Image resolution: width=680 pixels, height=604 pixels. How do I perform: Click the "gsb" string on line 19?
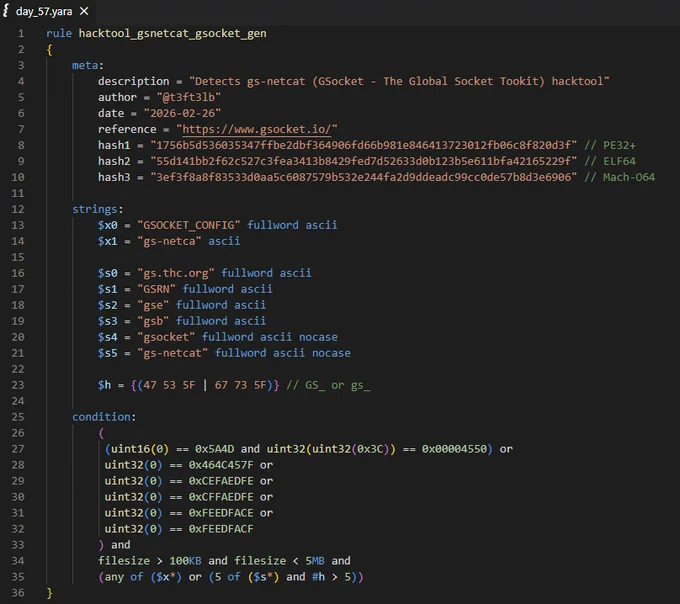pos(153,321)
